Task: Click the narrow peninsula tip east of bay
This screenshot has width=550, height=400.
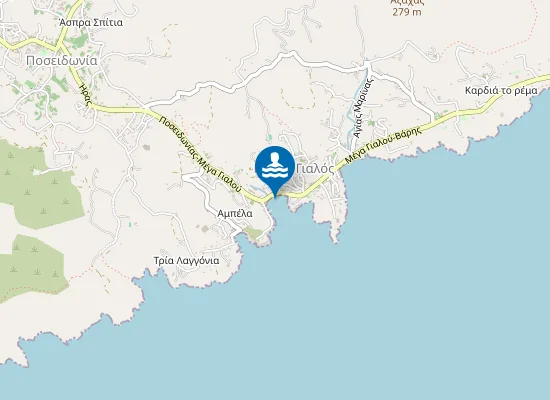Action: 335,238
